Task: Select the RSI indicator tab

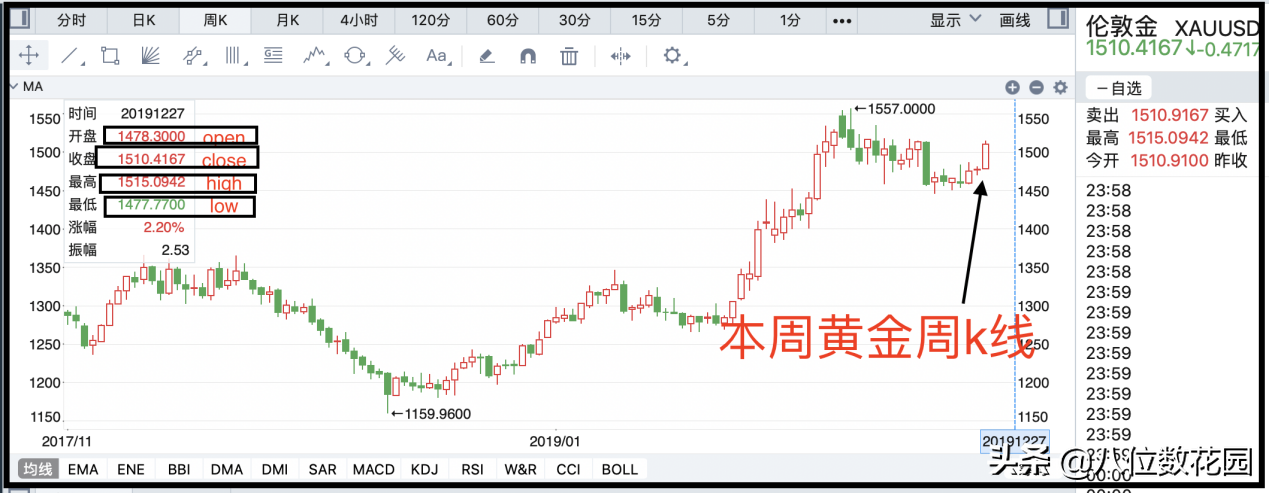Action: coord(473,468)
